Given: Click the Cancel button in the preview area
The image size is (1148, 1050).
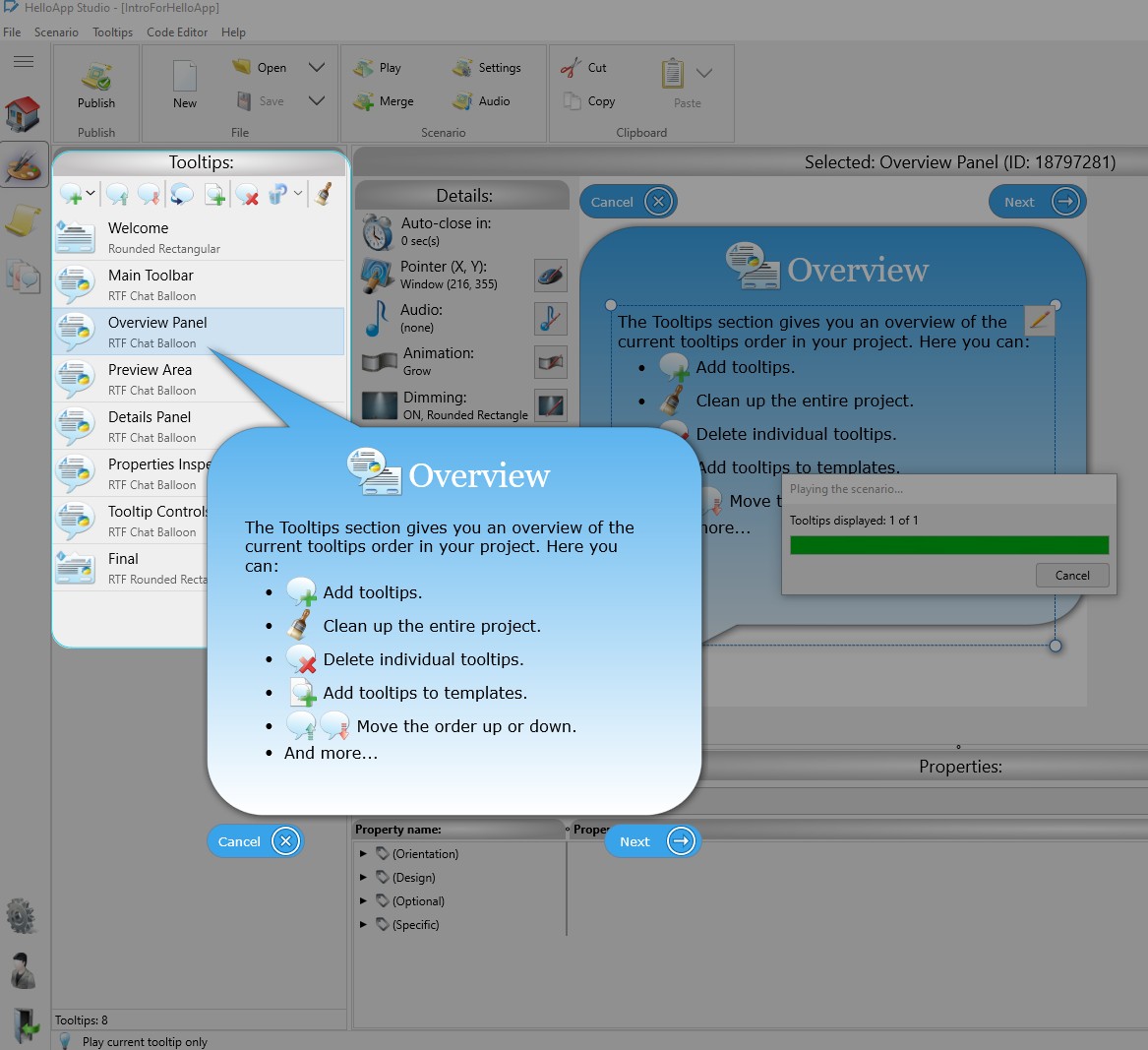Looking at the screenshot, I should click(629, 202).
